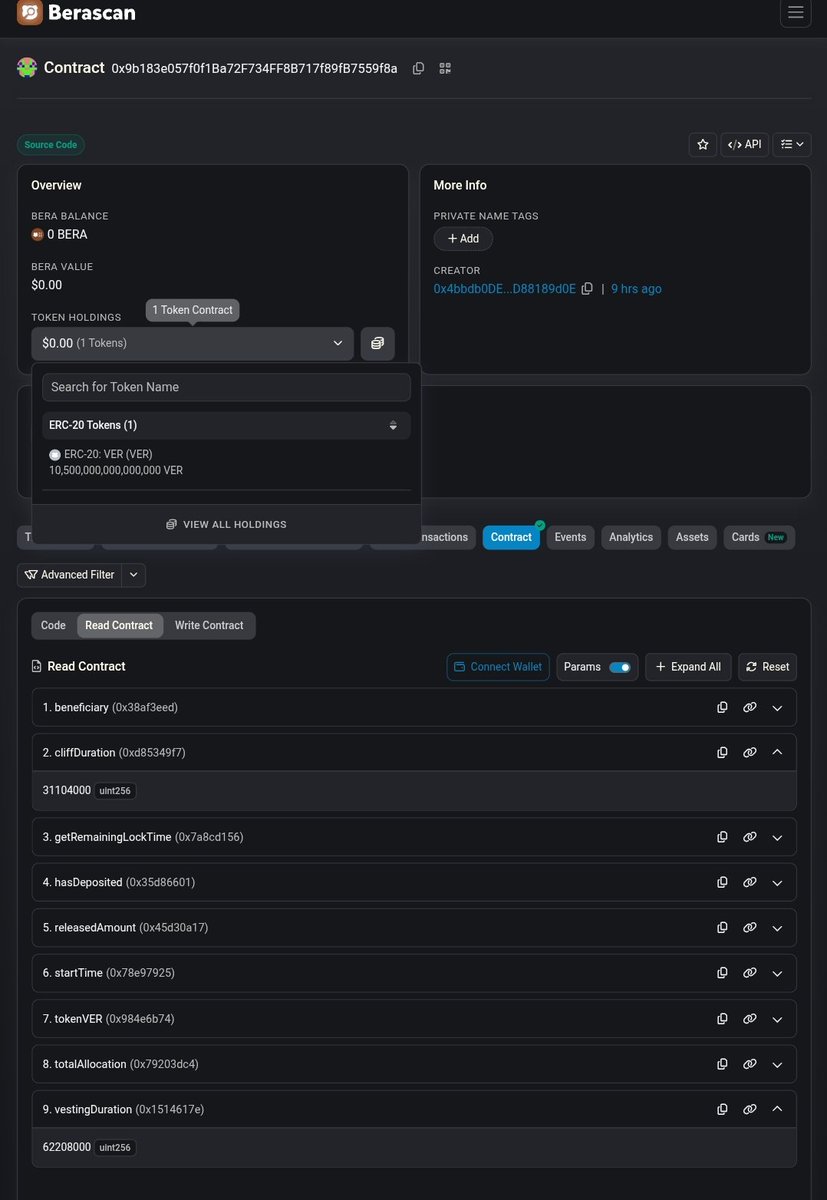Copy permalink for hasDeposited method
Image resolution: width=827 pixels, height=1200 pixels.
(x=749, y=883)
